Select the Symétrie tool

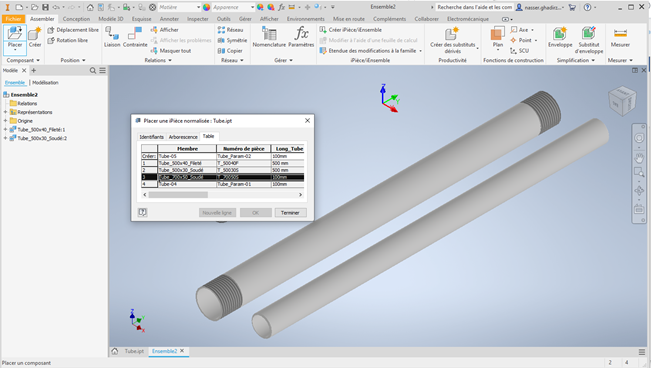232,40
